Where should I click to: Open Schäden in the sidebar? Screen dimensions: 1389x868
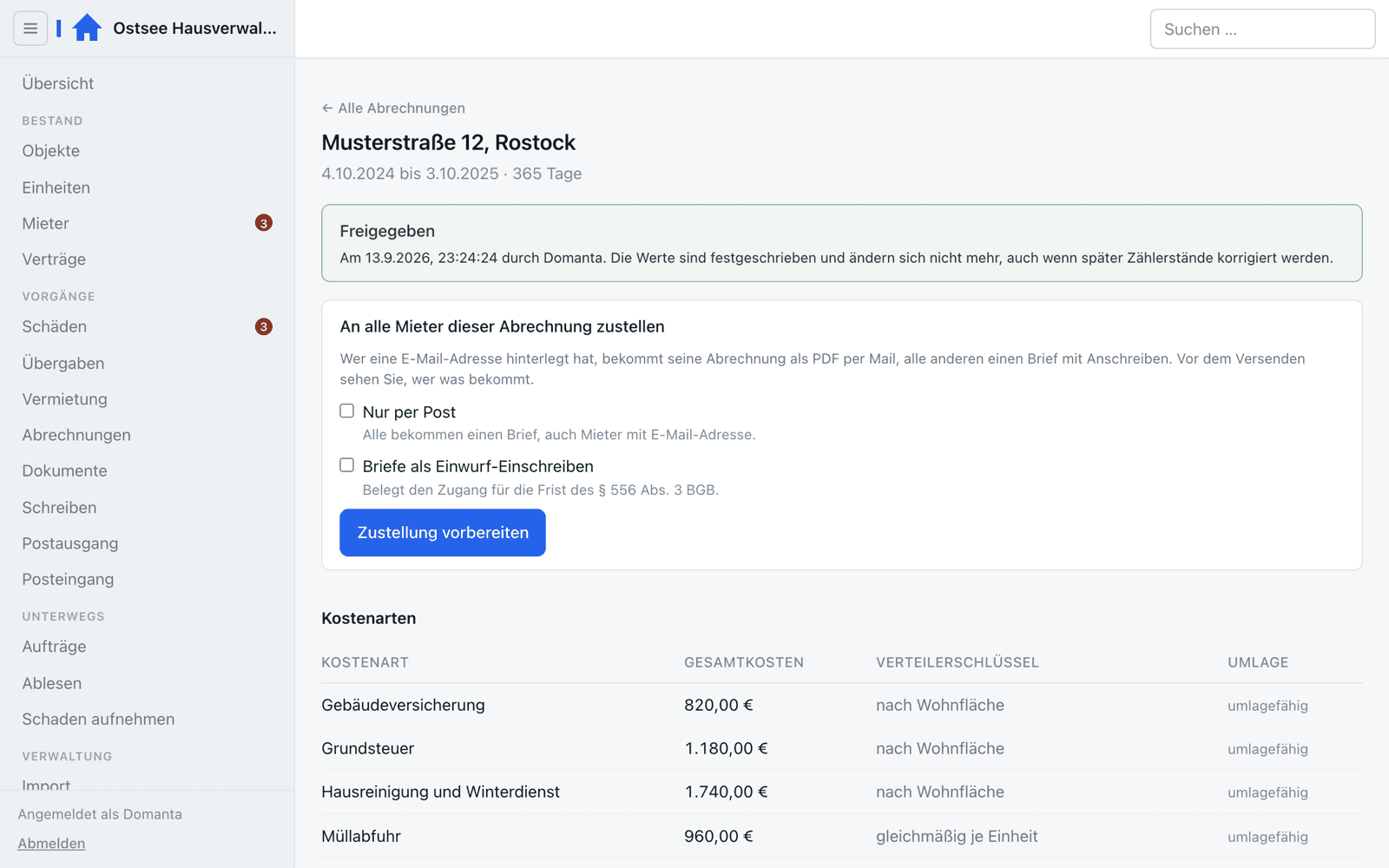pyautogui.click(x=55, y=326)
